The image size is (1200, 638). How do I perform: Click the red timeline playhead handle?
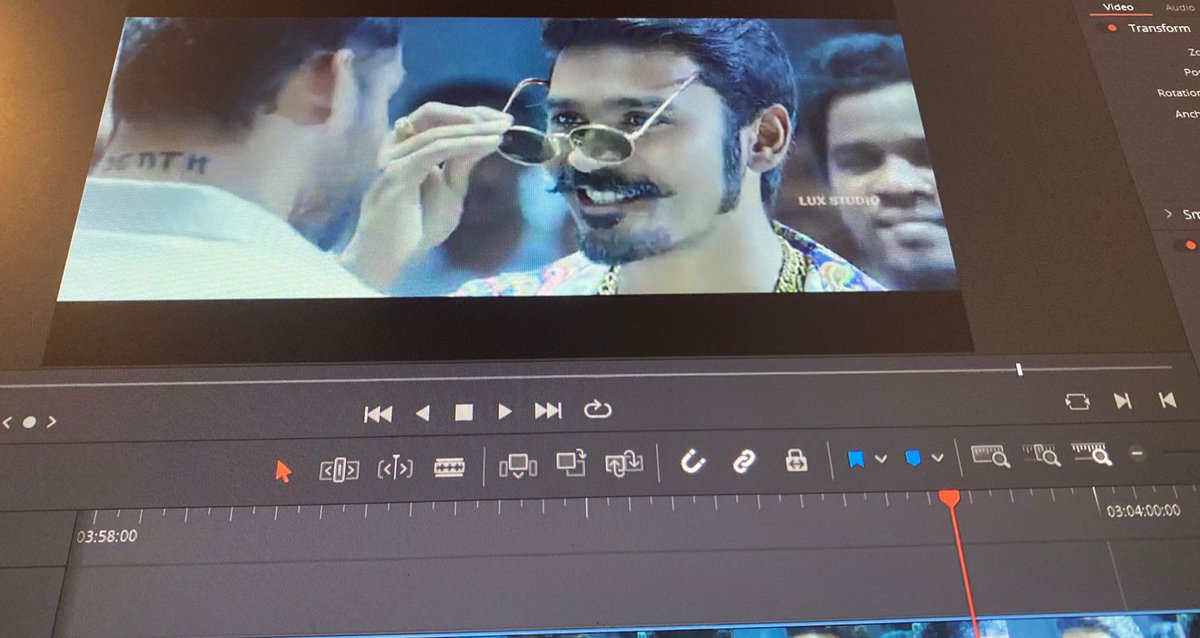pyautogui.click(x=949, y=497)
